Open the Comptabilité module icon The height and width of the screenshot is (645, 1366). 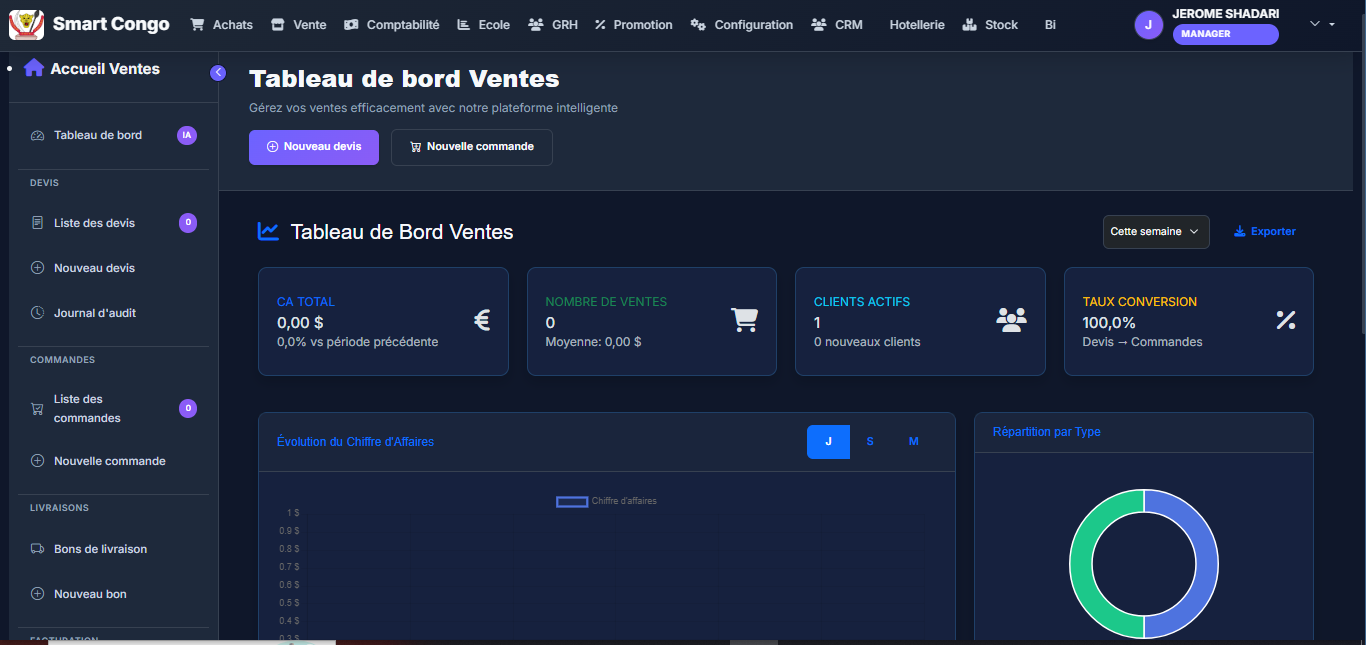click(x=352, y=24)
